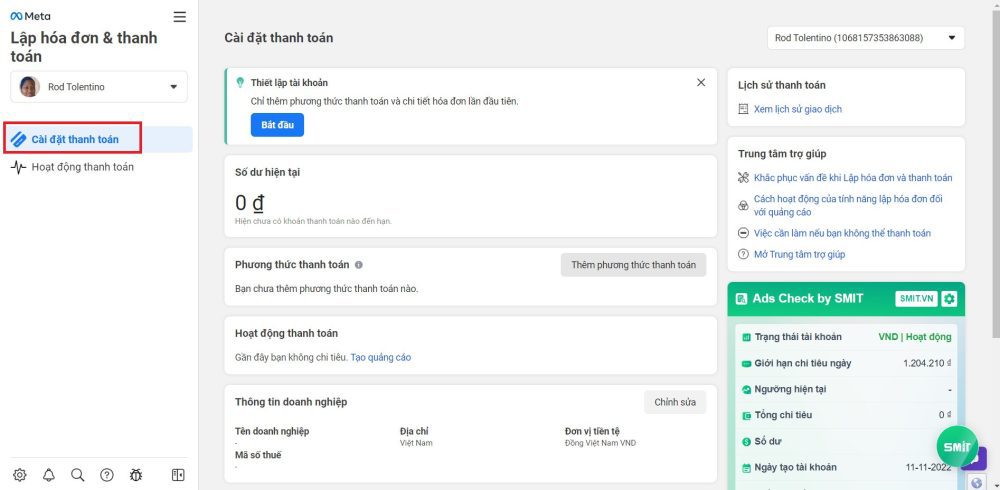Click the receipt icon beside Xem lịch sử giao dịch
The height and width of the screenshot is (490, 1000).
click(x=743, y=109)
